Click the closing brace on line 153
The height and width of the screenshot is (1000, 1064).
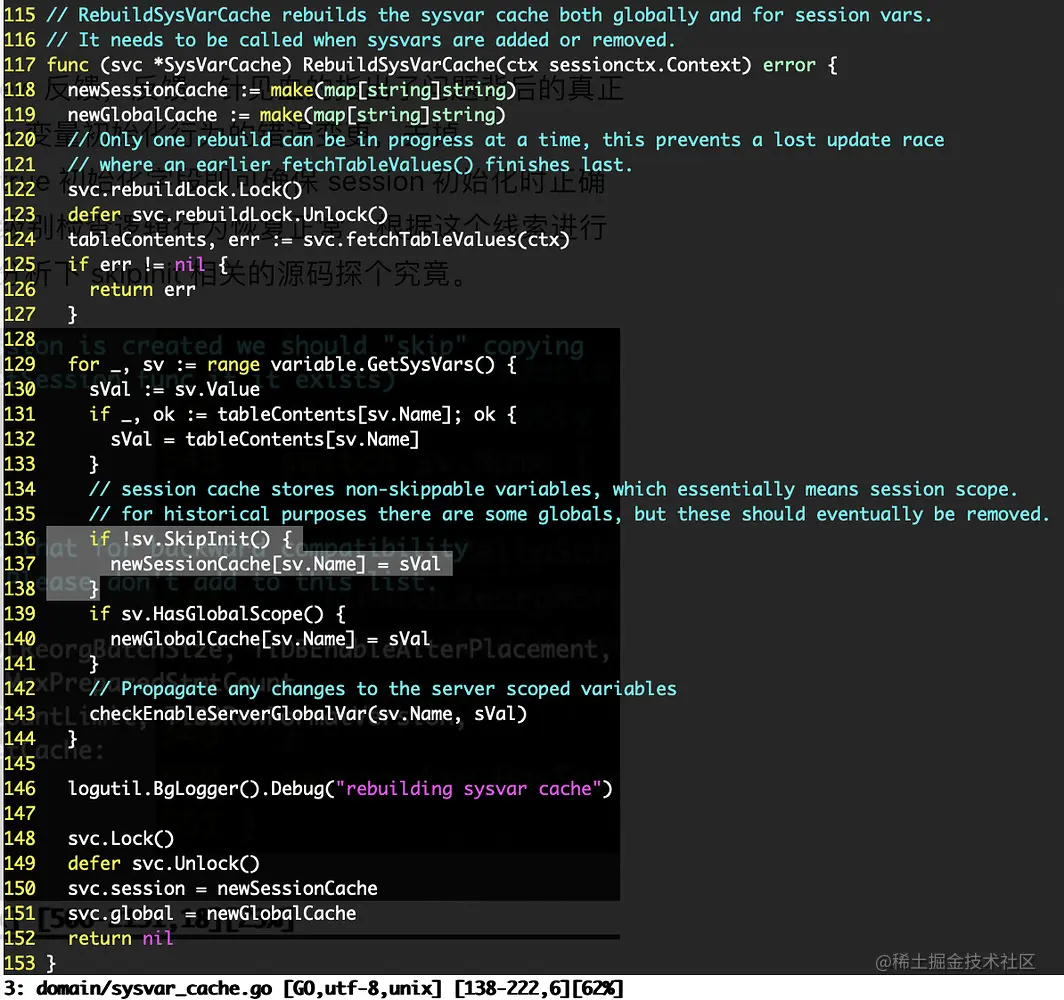pyautogui.click(x=51, y=963)
